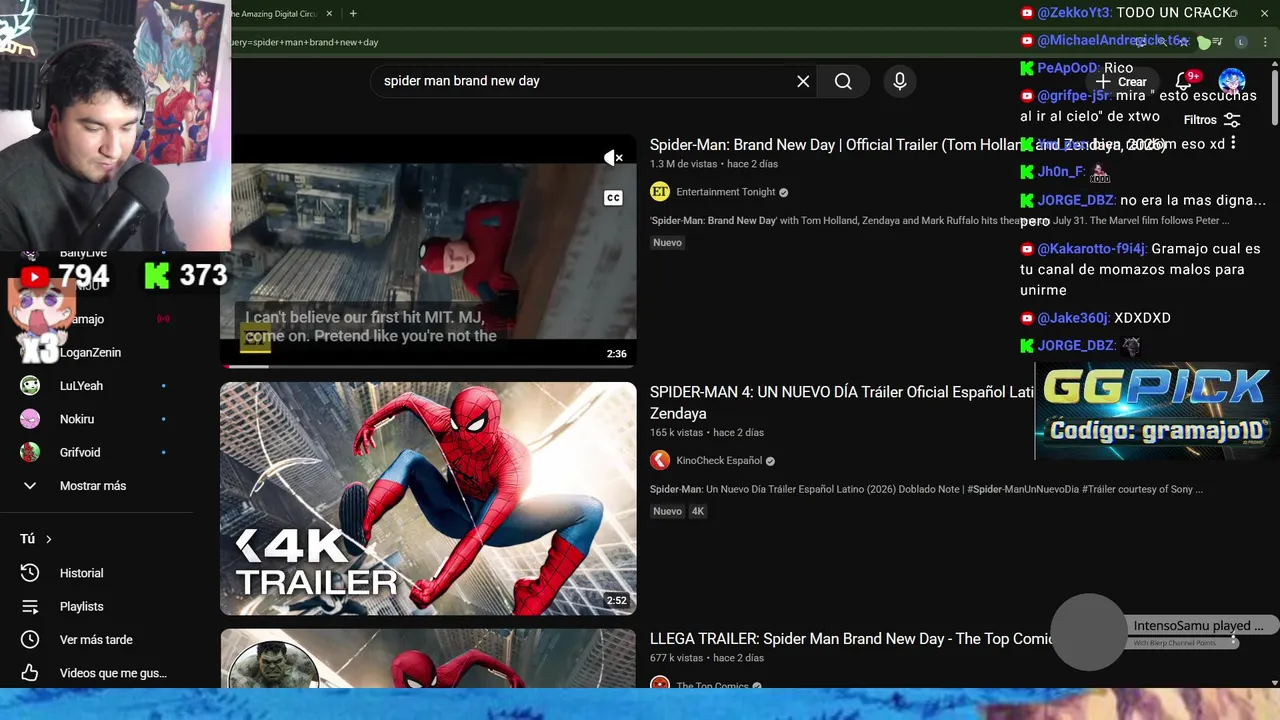Viewport: 1280px width, 720px height.
Task: Click the Ver más tarde clock icon
Action: pos(30,640)
